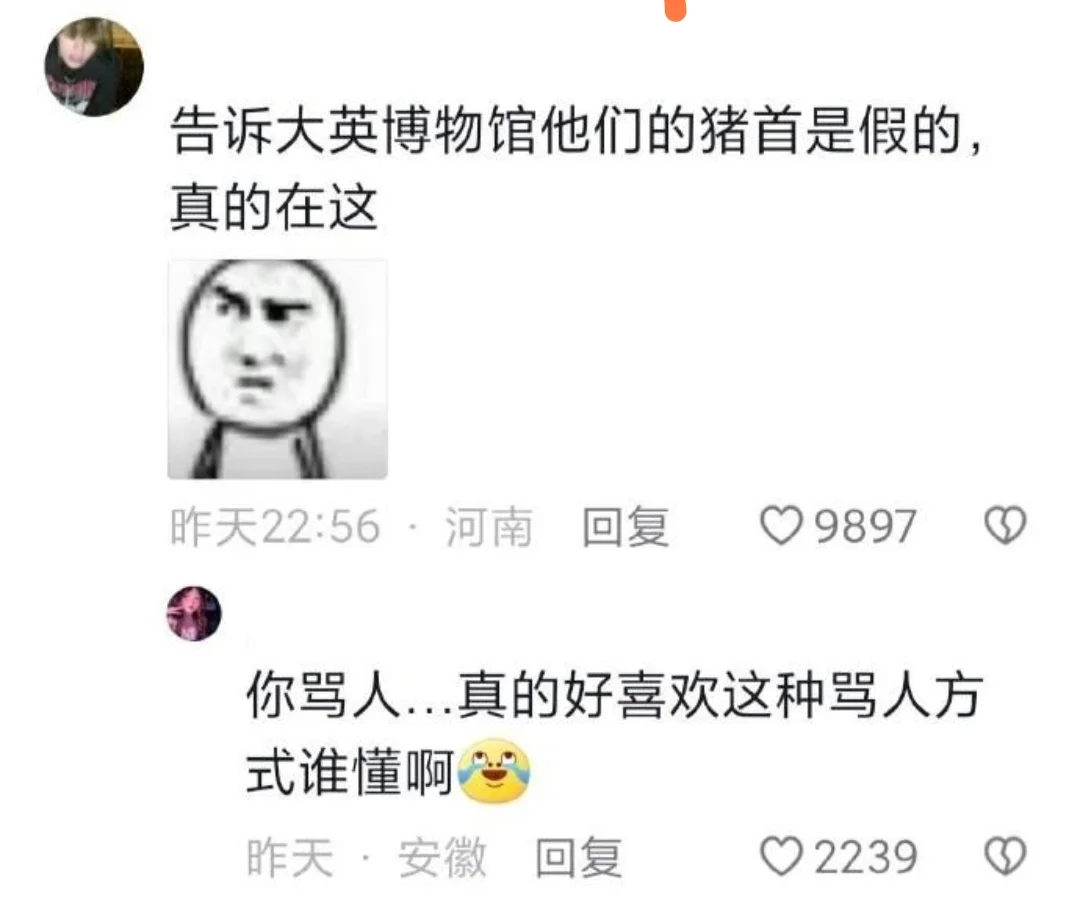Like the Henan comment via heart beside 9897

[781, 526]
